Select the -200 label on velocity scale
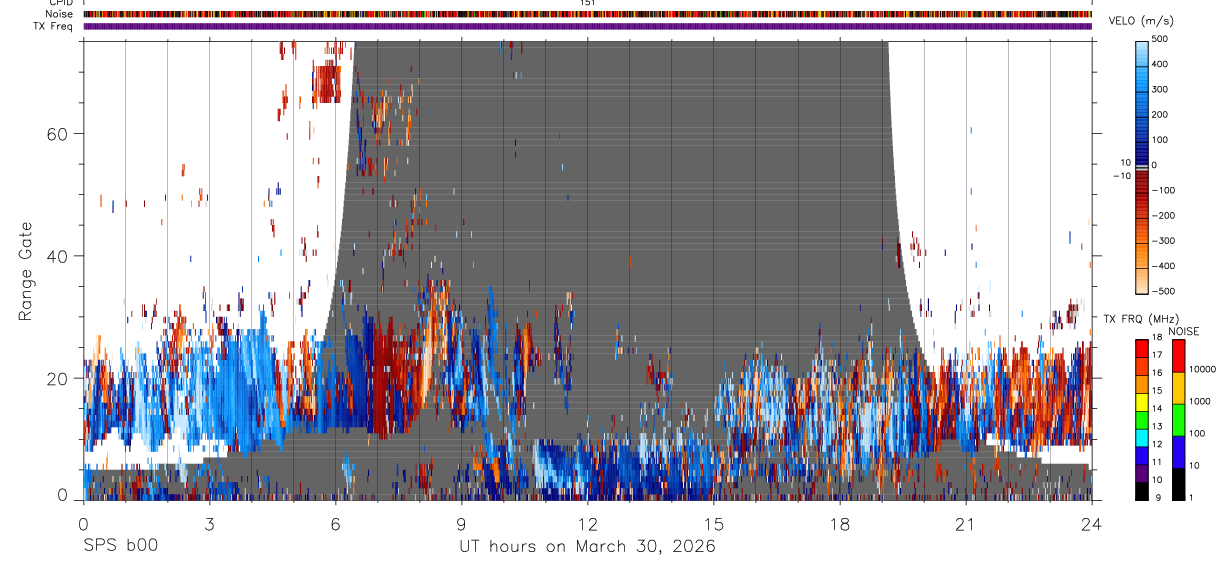1228x567 pixels. point(1165,215)
